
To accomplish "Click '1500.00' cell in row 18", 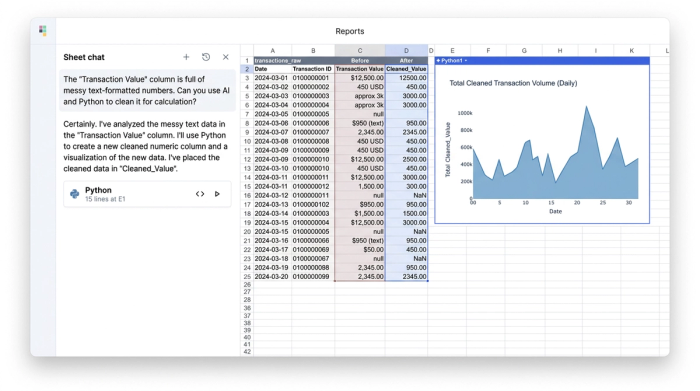I will point(406,213).
